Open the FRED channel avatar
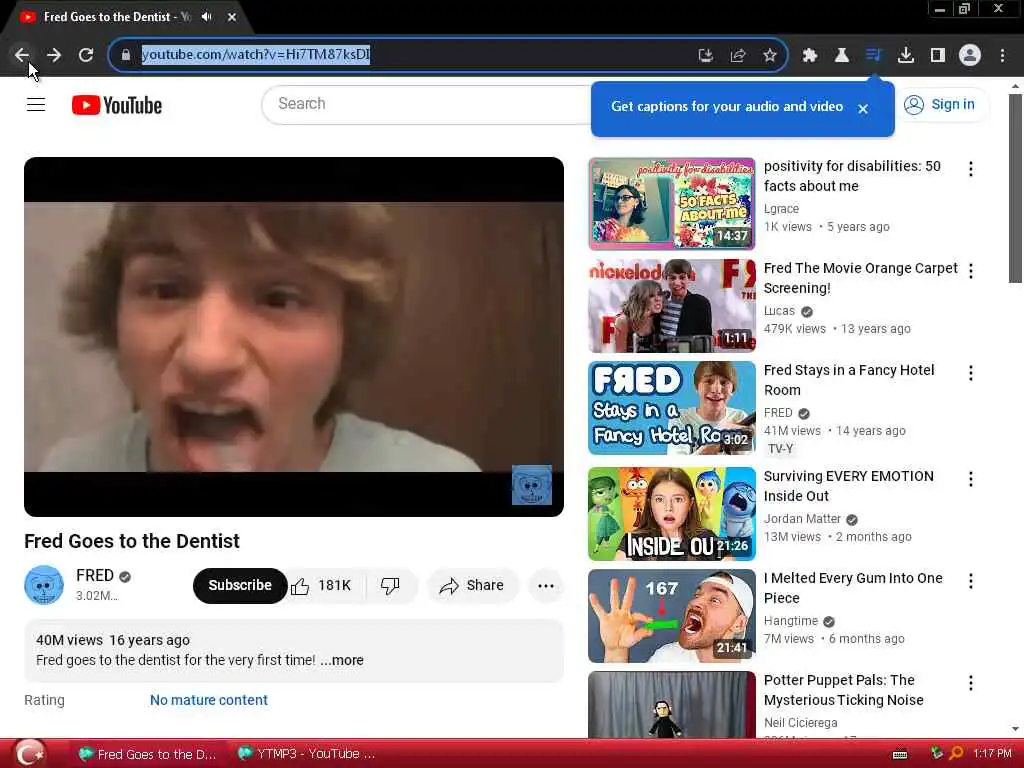 (x=44, y=585)
